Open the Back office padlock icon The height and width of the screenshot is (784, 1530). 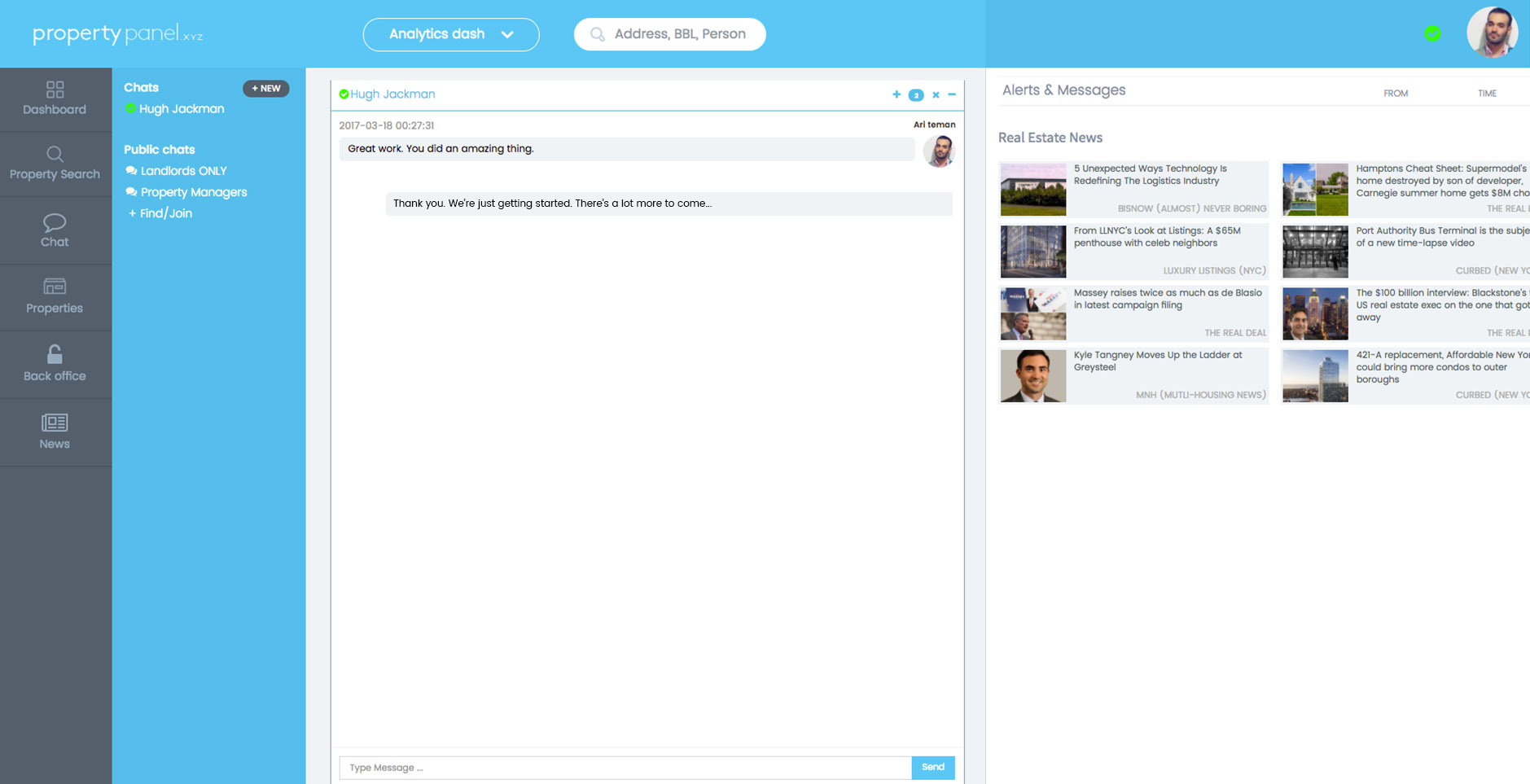click(55, 355)
